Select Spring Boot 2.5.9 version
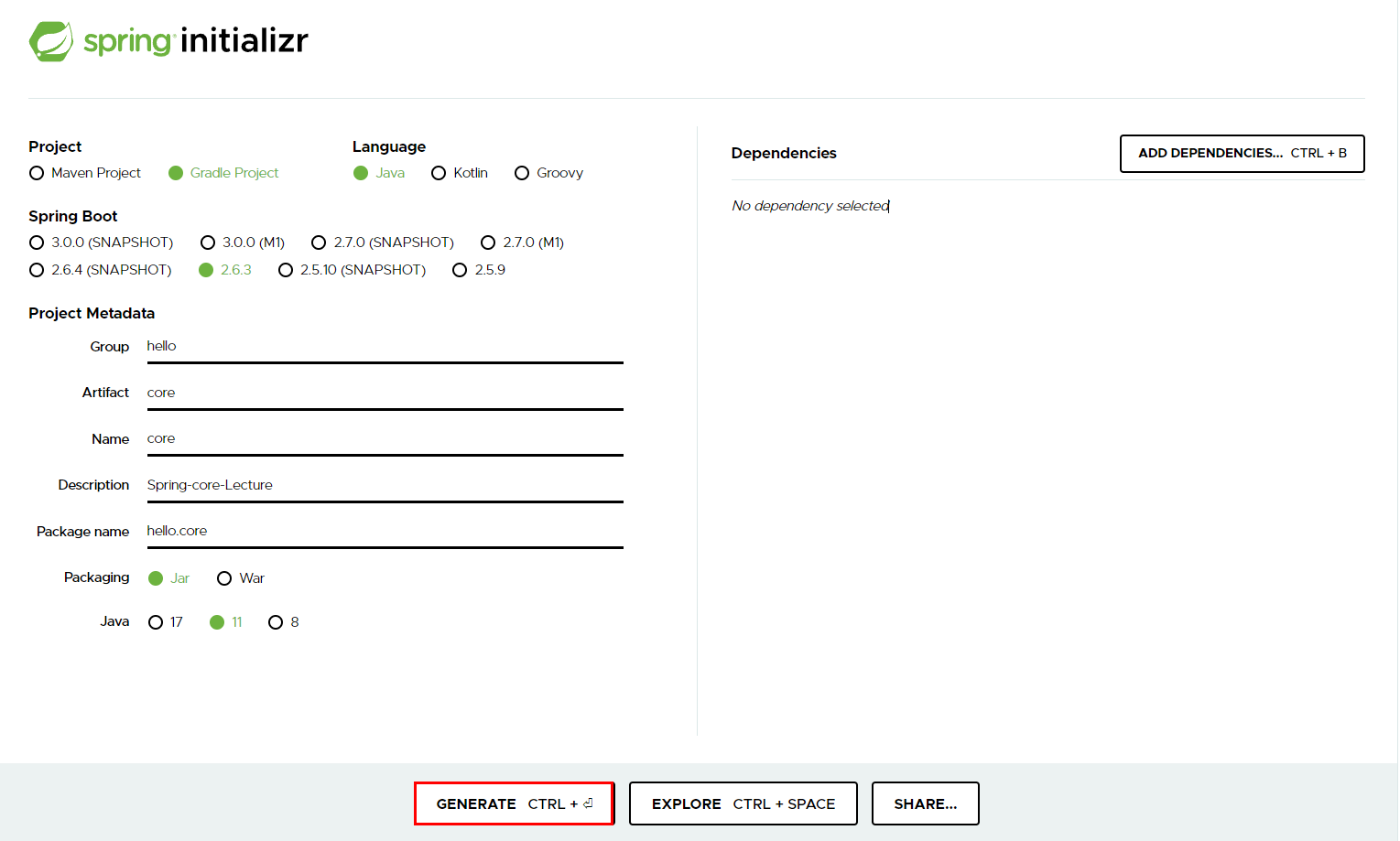The width and height of the screenshot is (1400, 841). coord(479,270)
